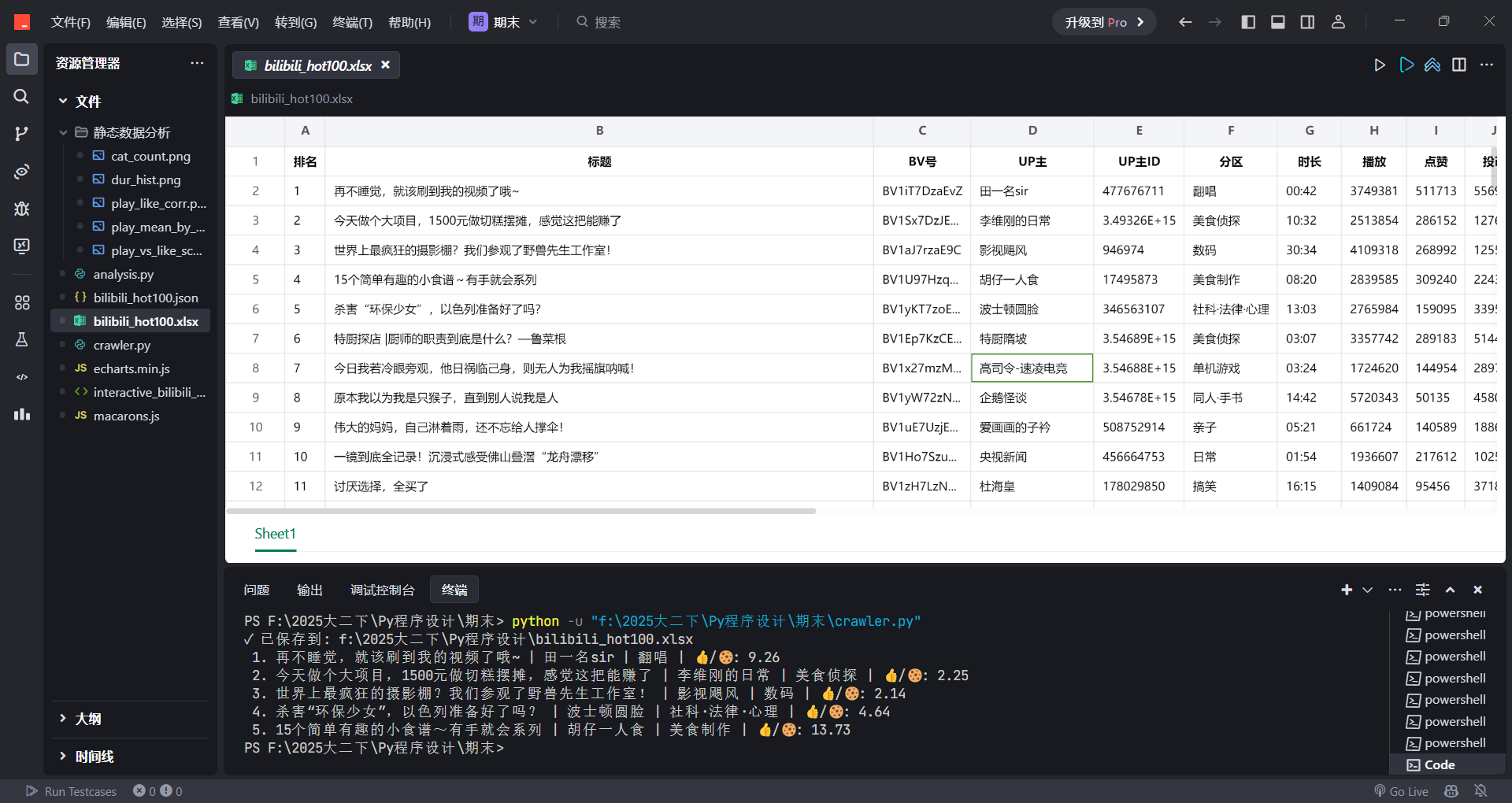1512x803 pixels.
Task: Open editor more actions ellipsis
Action: (x=1487, y=65)
